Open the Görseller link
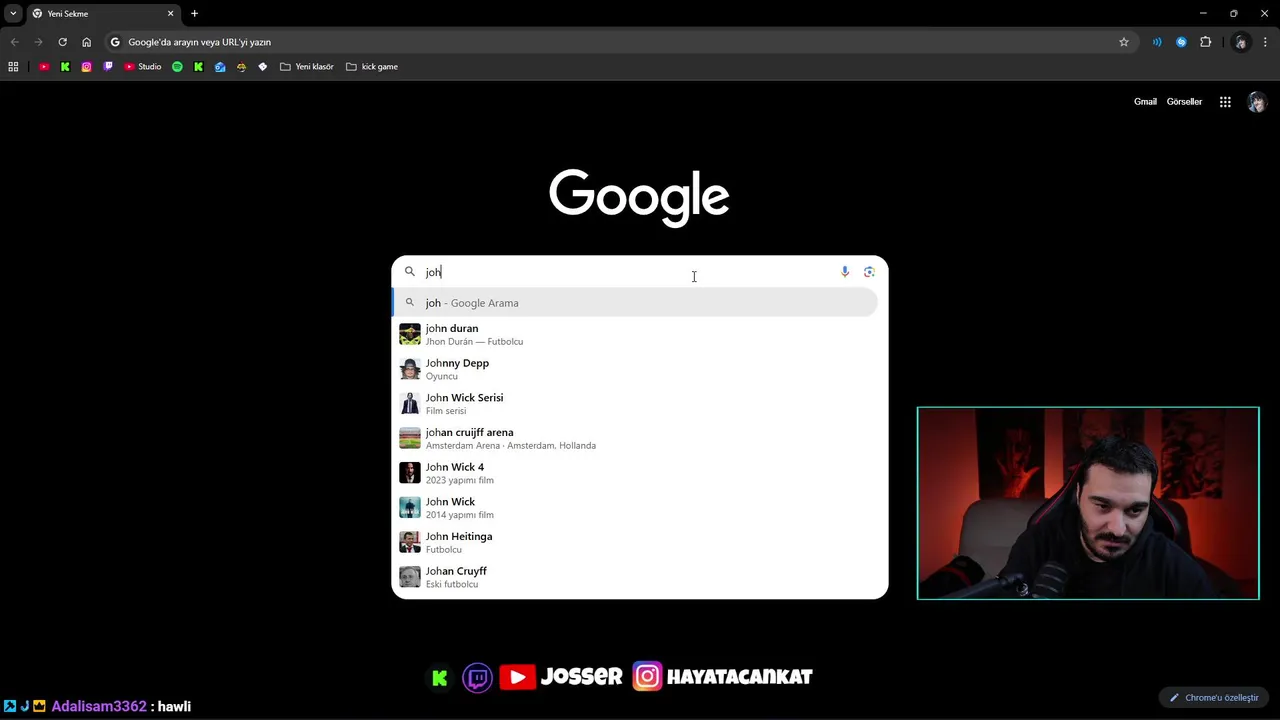Viewport: 1280px width, 720px height. pyautogui.click(x=1184, y=102)
